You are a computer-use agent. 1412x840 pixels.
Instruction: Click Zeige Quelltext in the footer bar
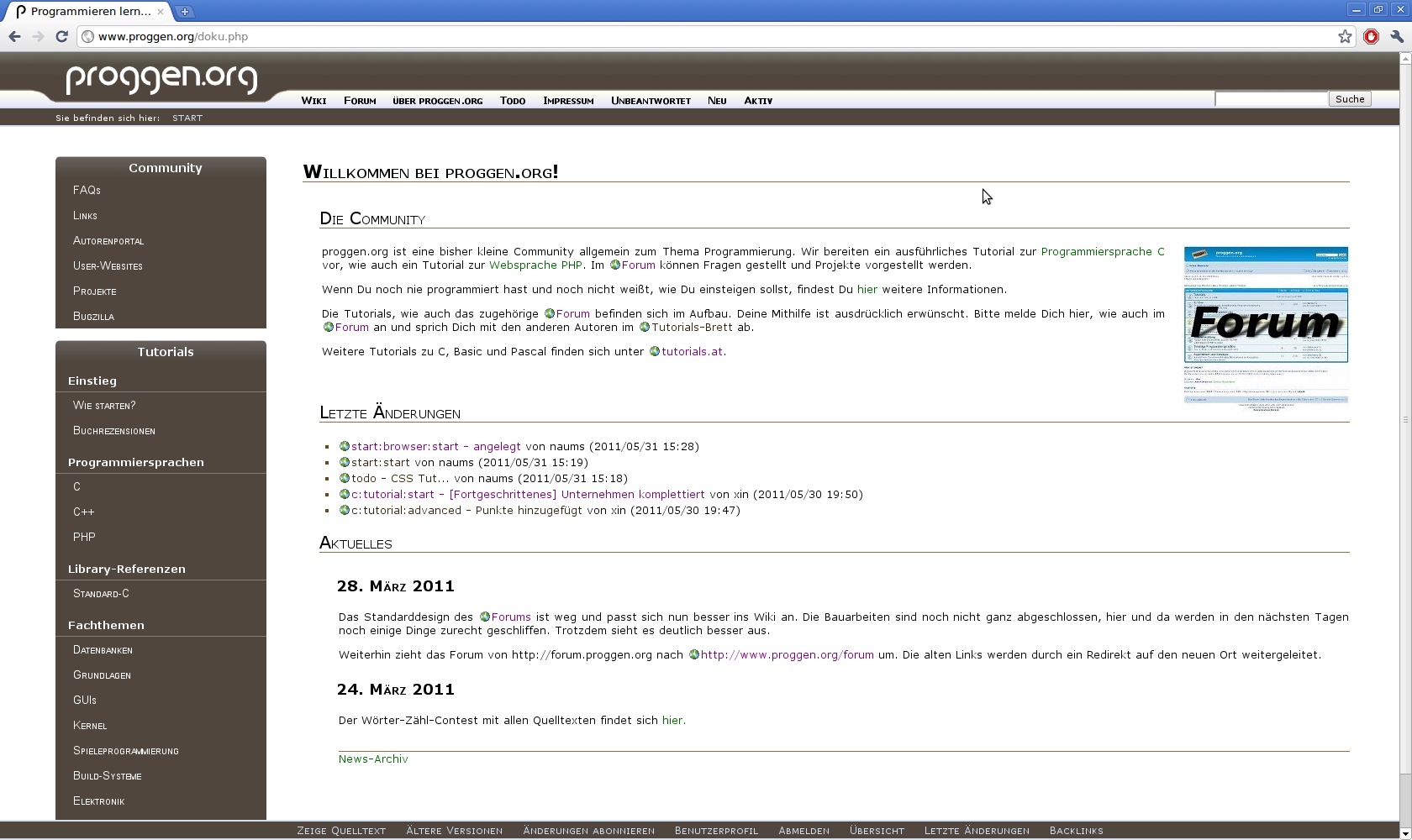pyautogui.click(x=341, y=831)
